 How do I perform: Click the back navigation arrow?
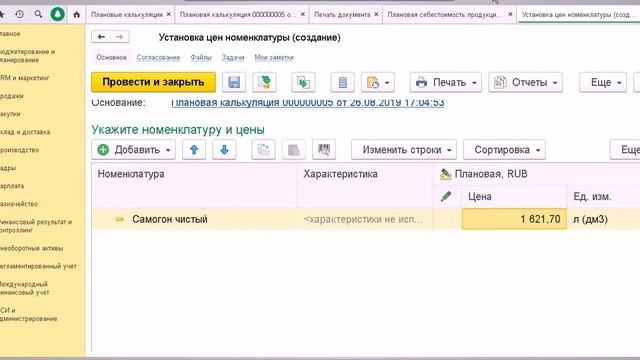(x=101, y=37)
